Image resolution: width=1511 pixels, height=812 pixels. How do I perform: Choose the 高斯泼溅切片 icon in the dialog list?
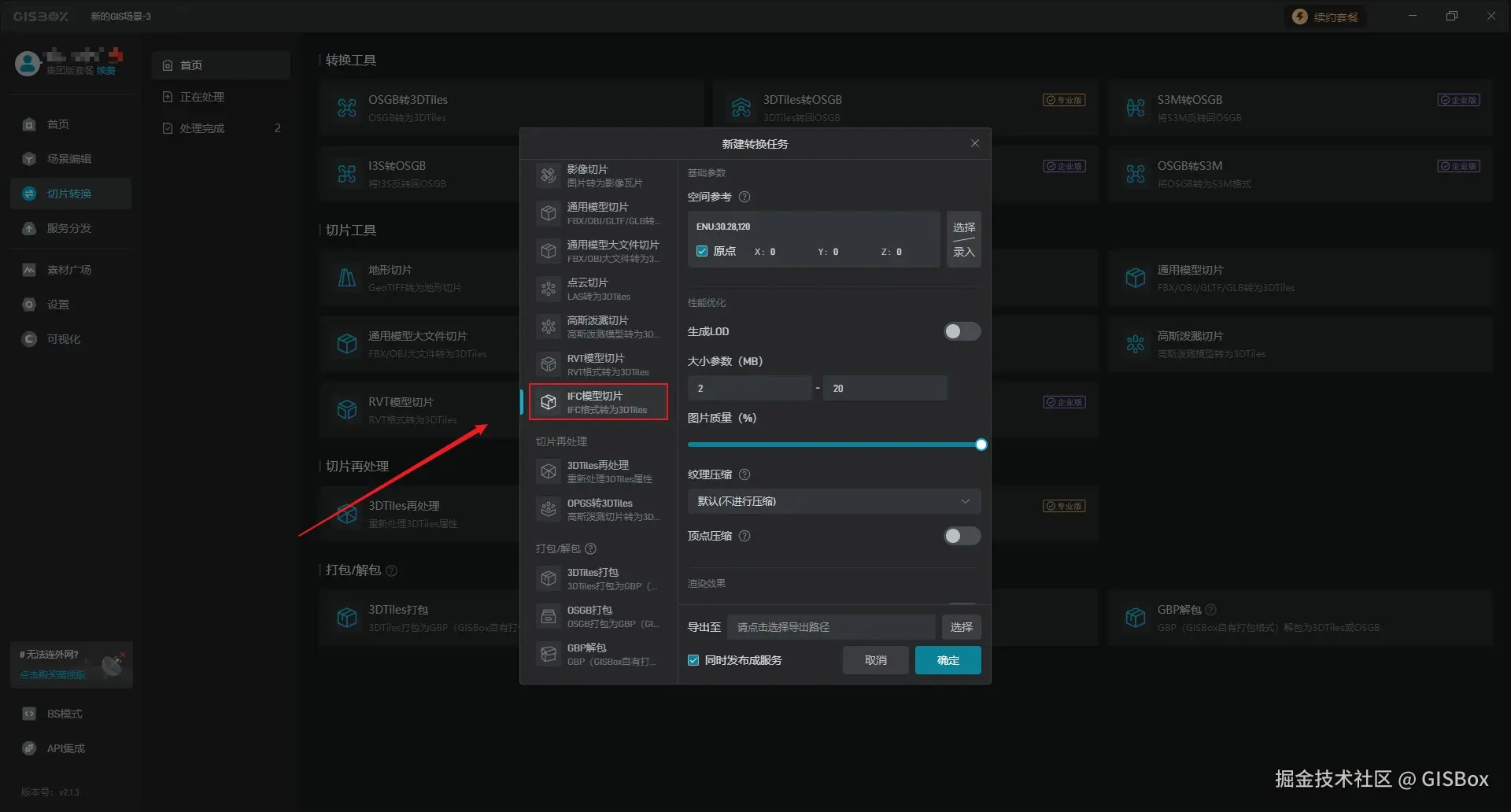click(549, 327)
